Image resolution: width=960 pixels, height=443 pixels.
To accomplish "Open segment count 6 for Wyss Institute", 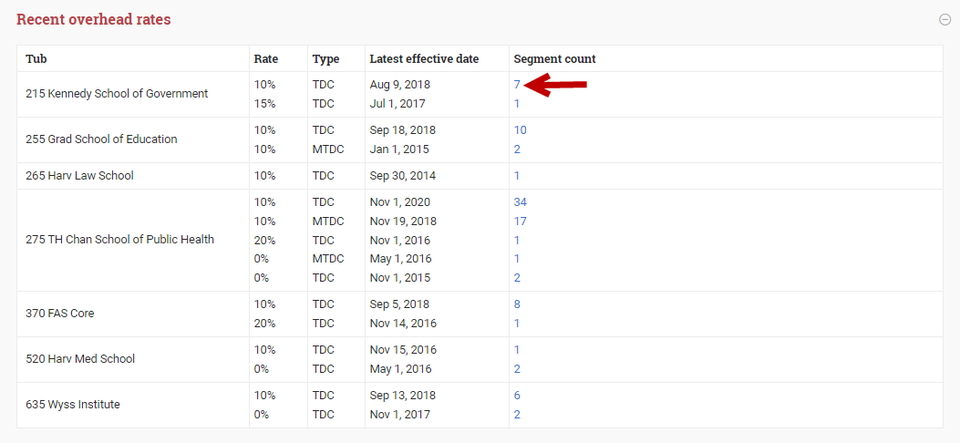I will pos(517,395).
